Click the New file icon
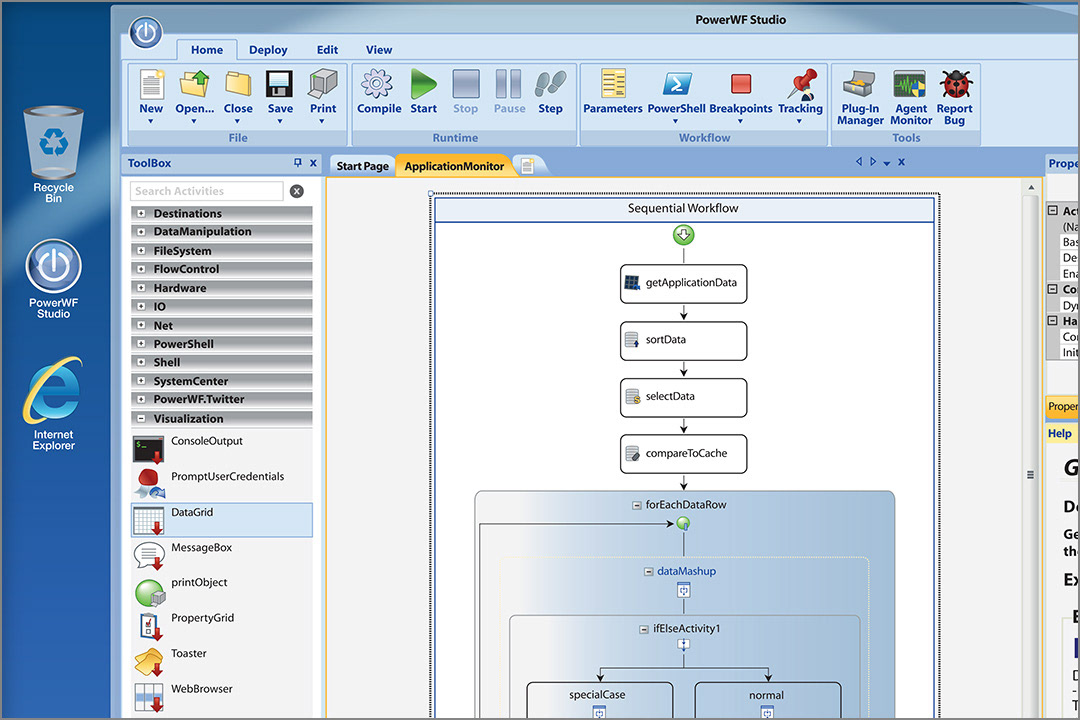The width and height of the screenshot is (1080, 720). 152,84
